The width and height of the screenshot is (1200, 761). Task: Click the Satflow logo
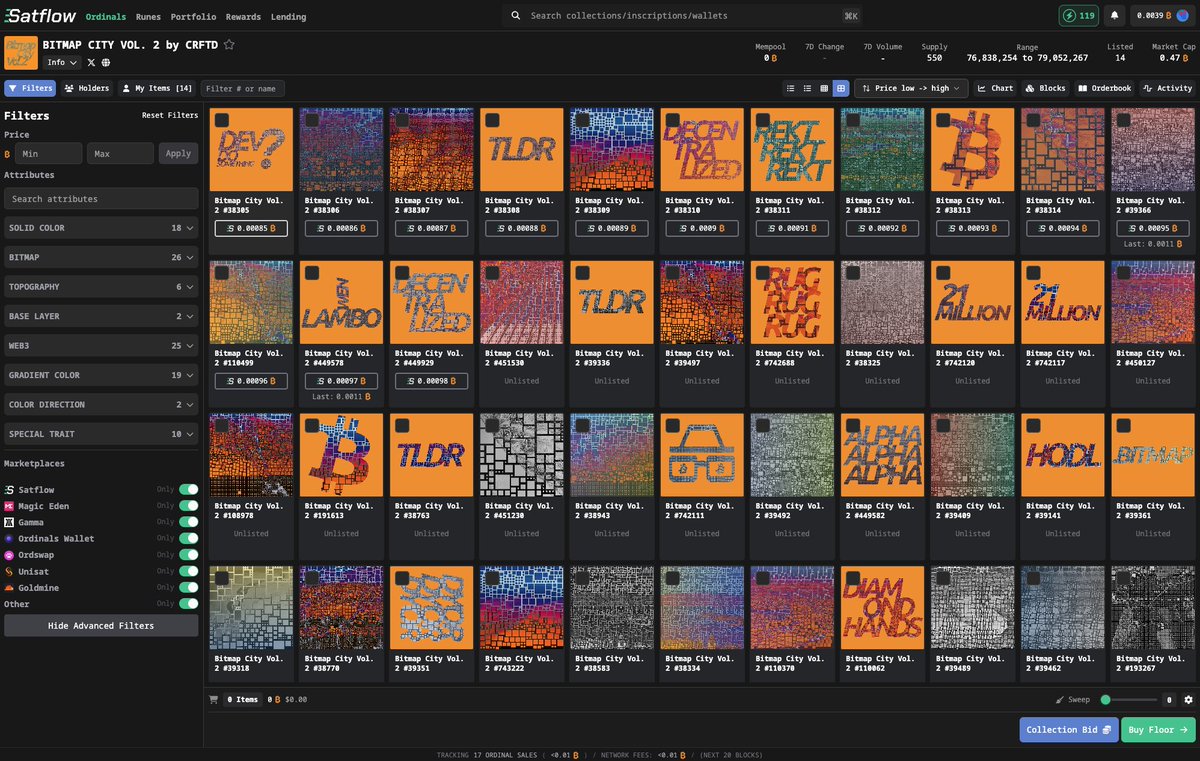(40, 16)
